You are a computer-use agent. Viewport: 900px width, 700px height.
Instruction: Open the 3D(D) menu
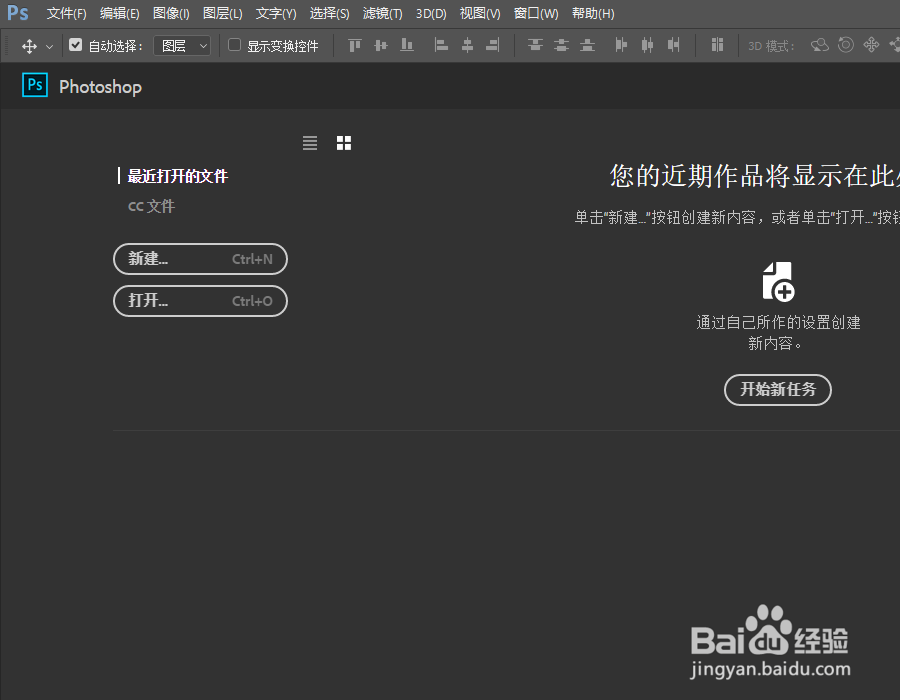[431, 13]
